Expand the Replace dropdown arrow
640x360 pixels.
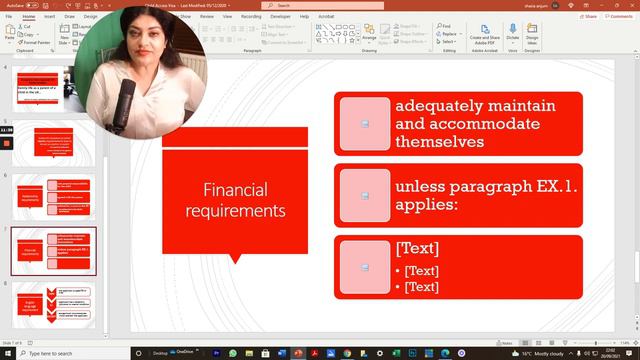[x=461, y=34]
